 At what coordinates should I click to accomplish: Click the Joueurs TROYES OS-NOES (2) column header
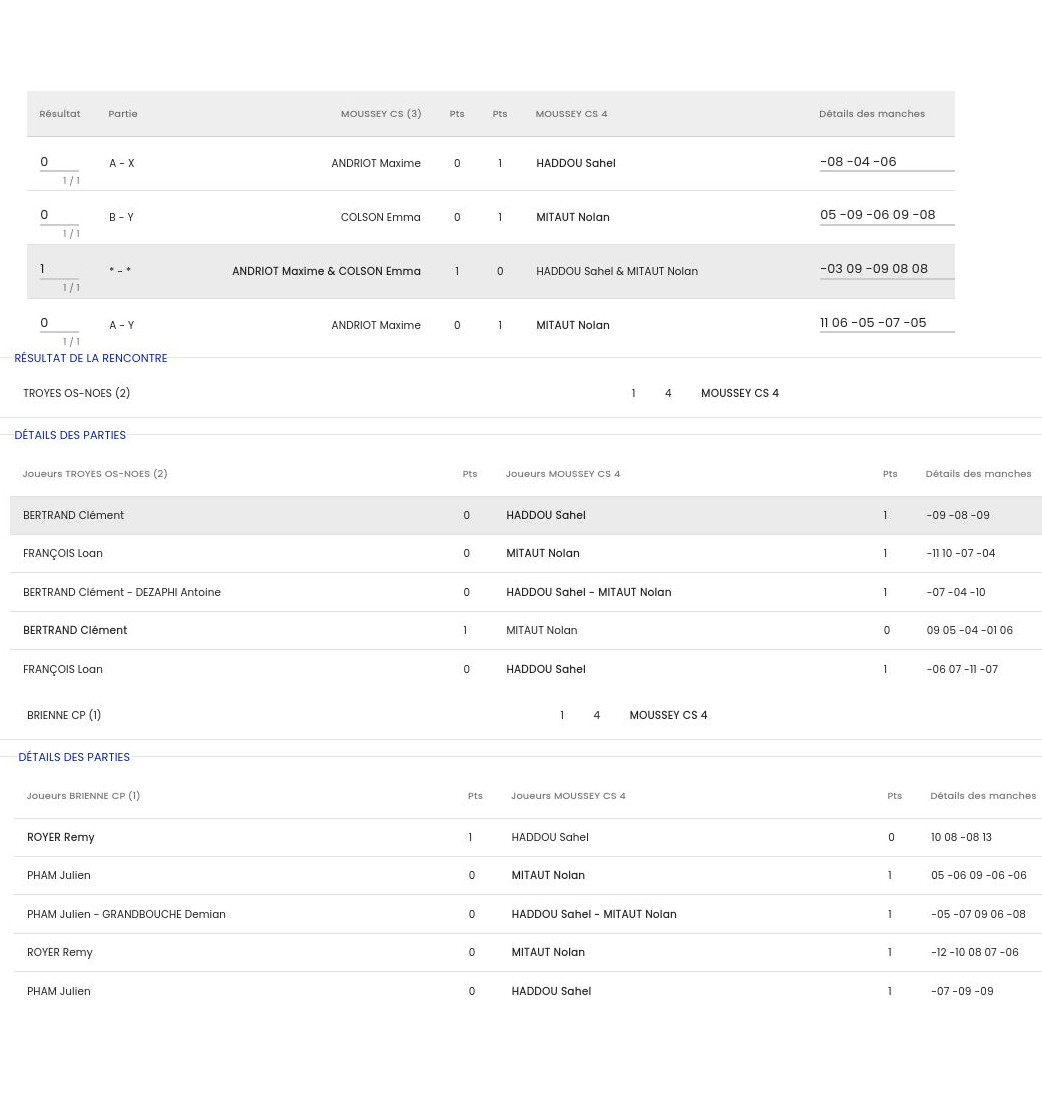tap(95, 474)
